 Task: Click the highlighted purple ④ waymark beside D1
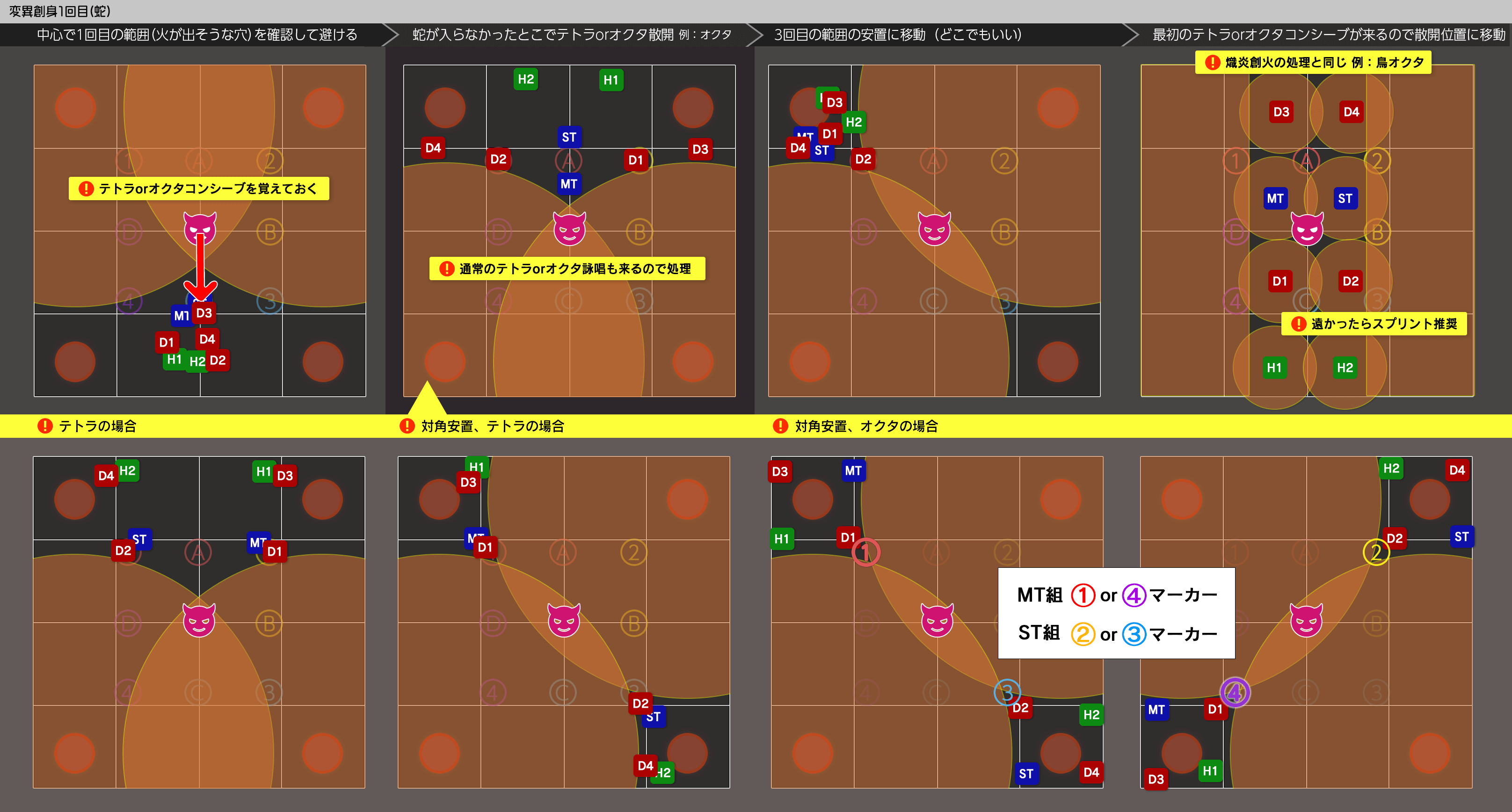pyautogui.click(x=1235, y=692)
